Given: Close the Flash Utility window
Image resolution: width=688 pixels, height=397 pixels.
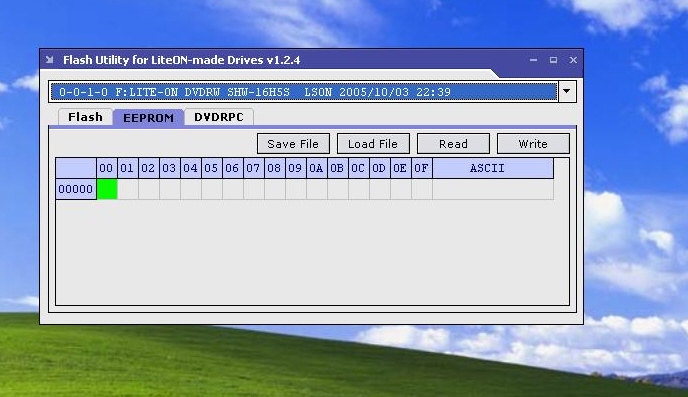Looking at the screenshot, I should pyautogui.click(x=573, y=60).
